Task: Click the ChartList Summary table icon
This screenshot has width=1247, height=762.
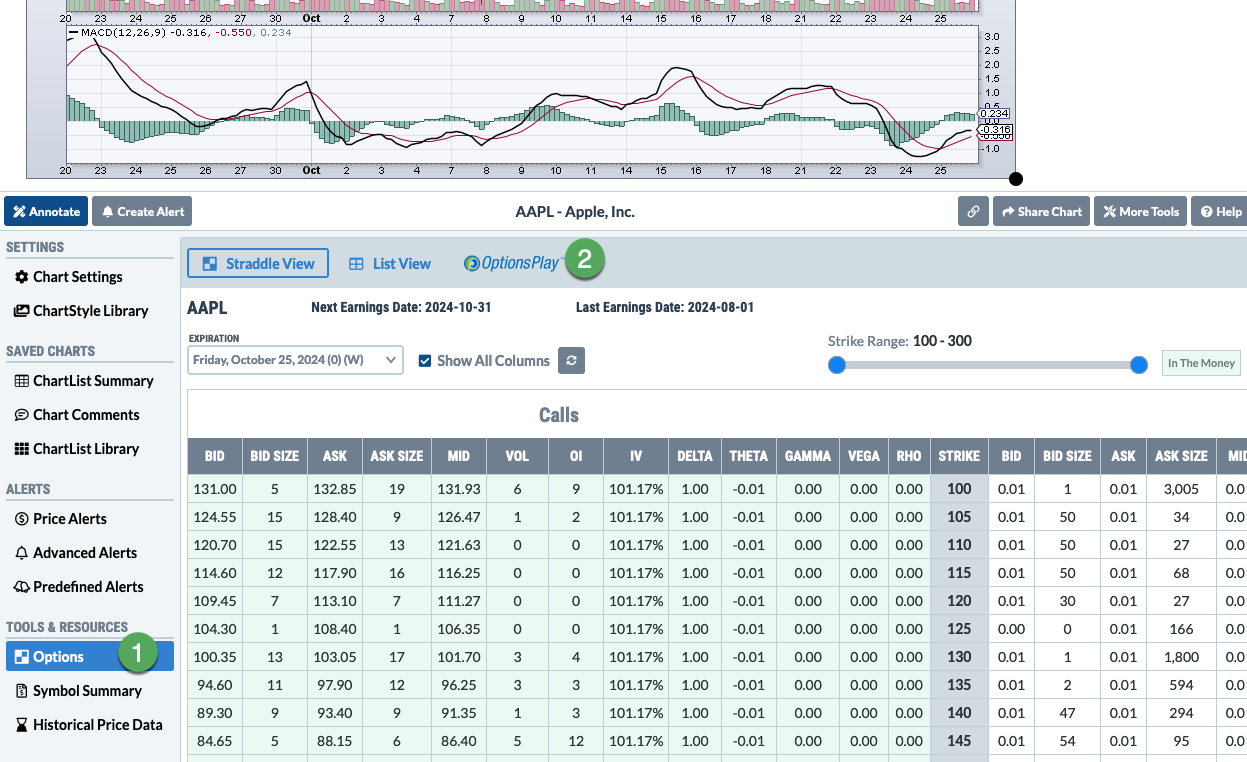Action: pos(22,381)
